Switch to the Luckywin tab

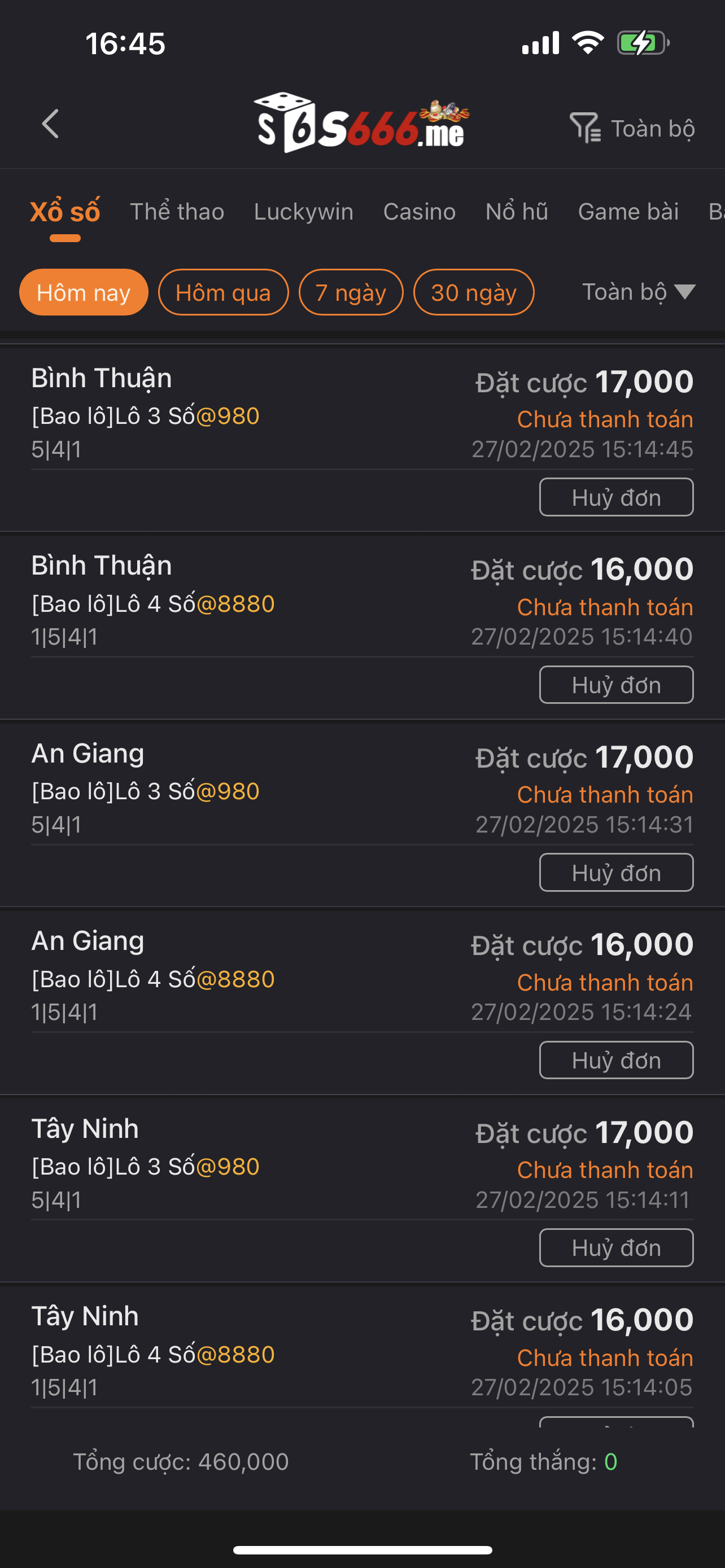[x=303, y=212]
